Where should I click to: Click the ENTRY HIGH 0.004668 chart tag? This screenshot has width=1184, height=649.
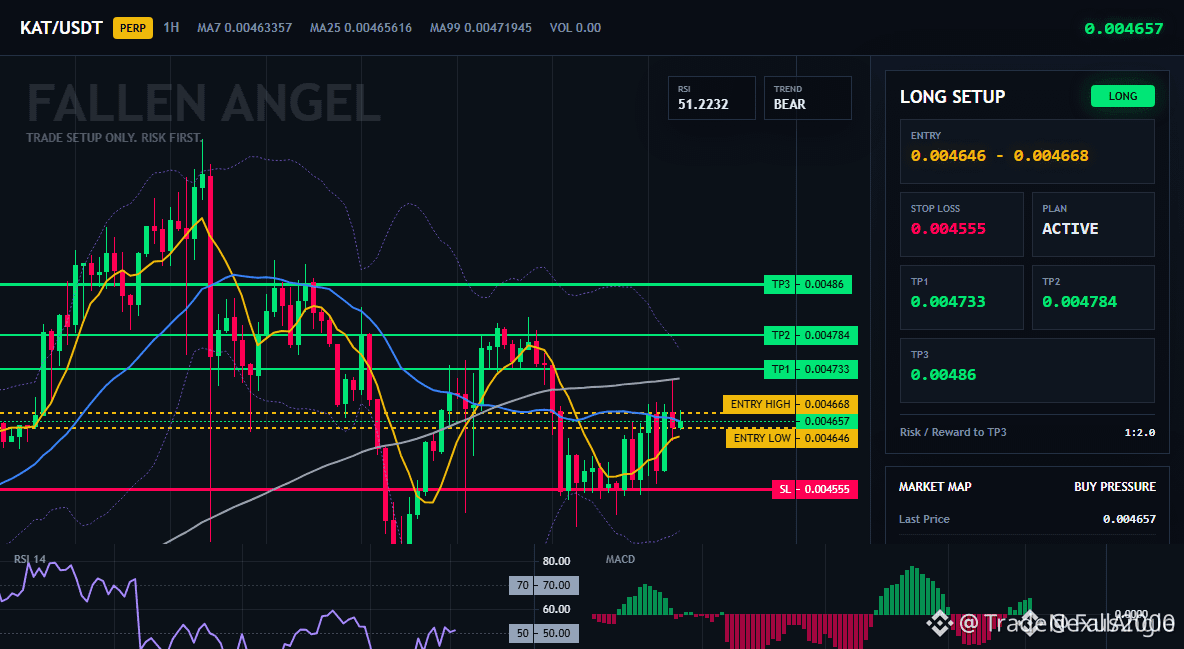[790, 404]
